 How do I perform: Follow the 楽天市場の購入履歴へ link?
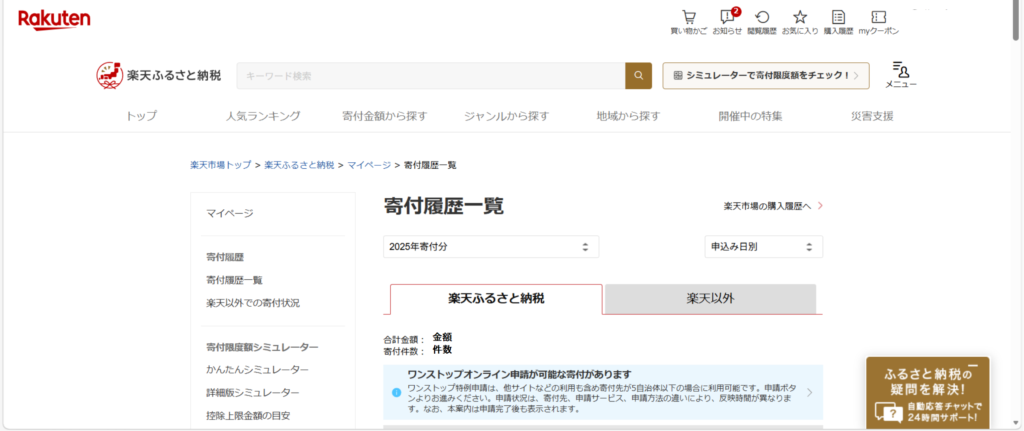tap(772, 206)
